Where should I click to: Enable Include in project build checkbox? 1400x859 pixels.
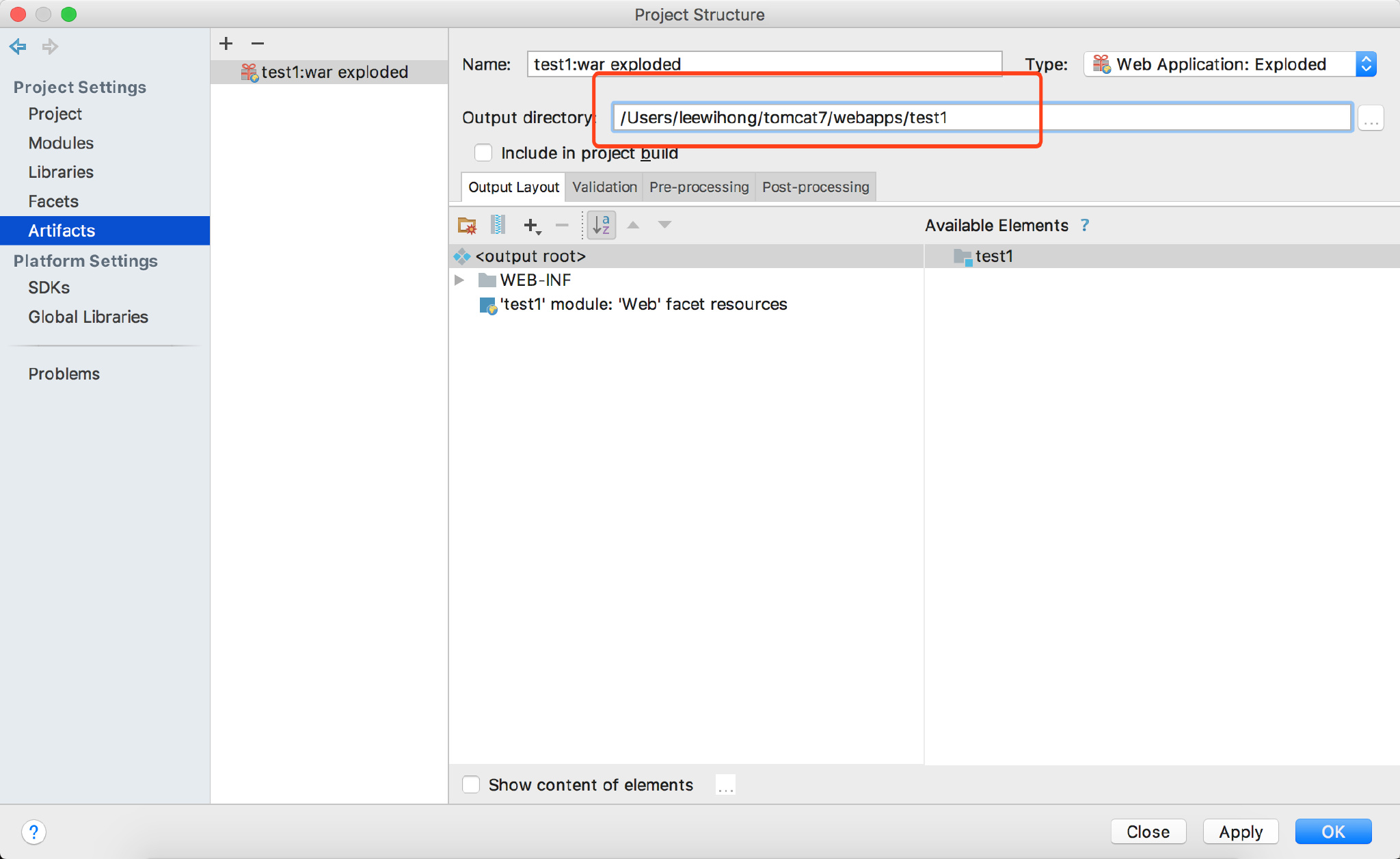click(483, 153)
